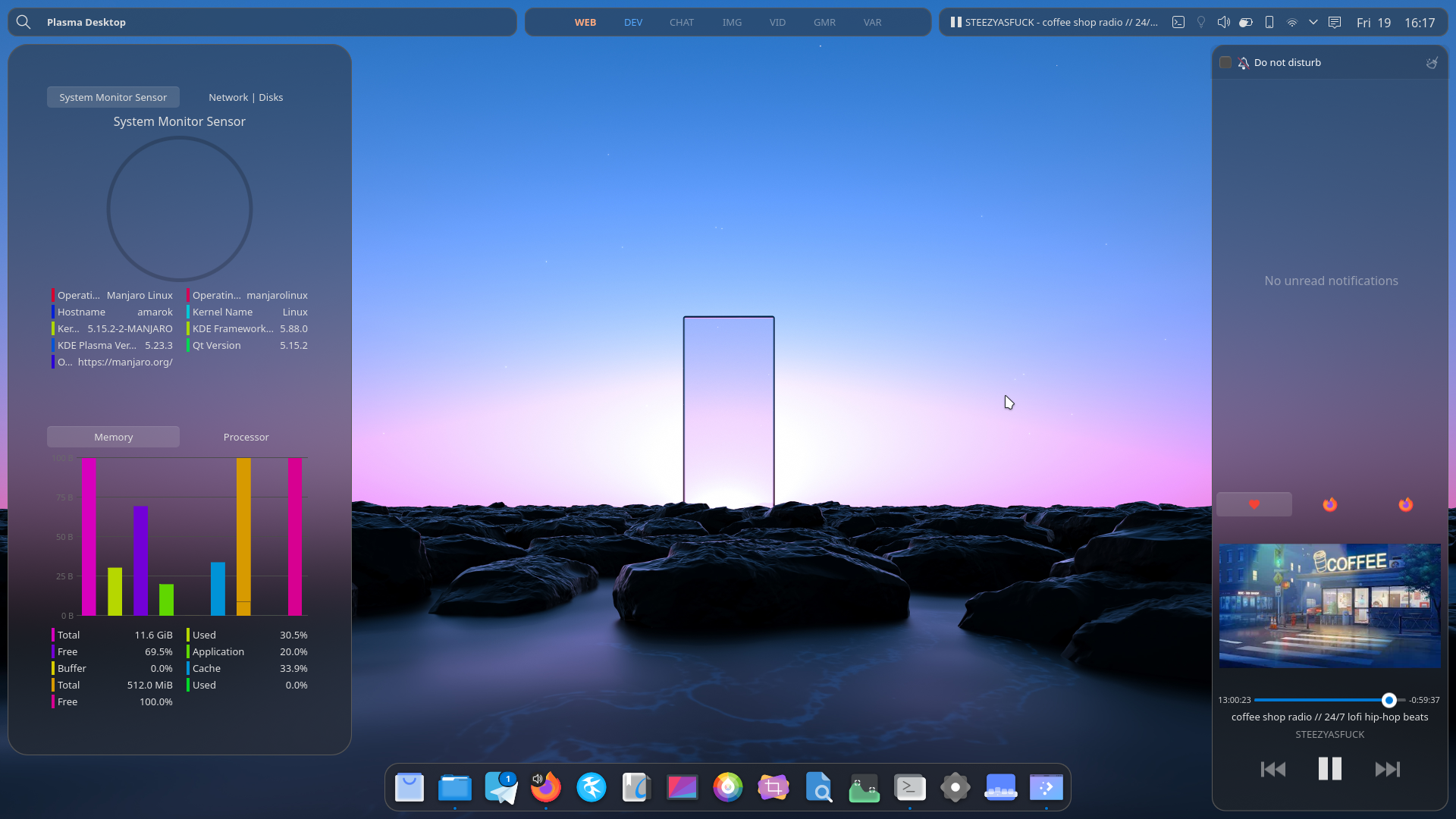1456x819 pixels.
Task: Select the Processor tab
Action: (246, 437)
